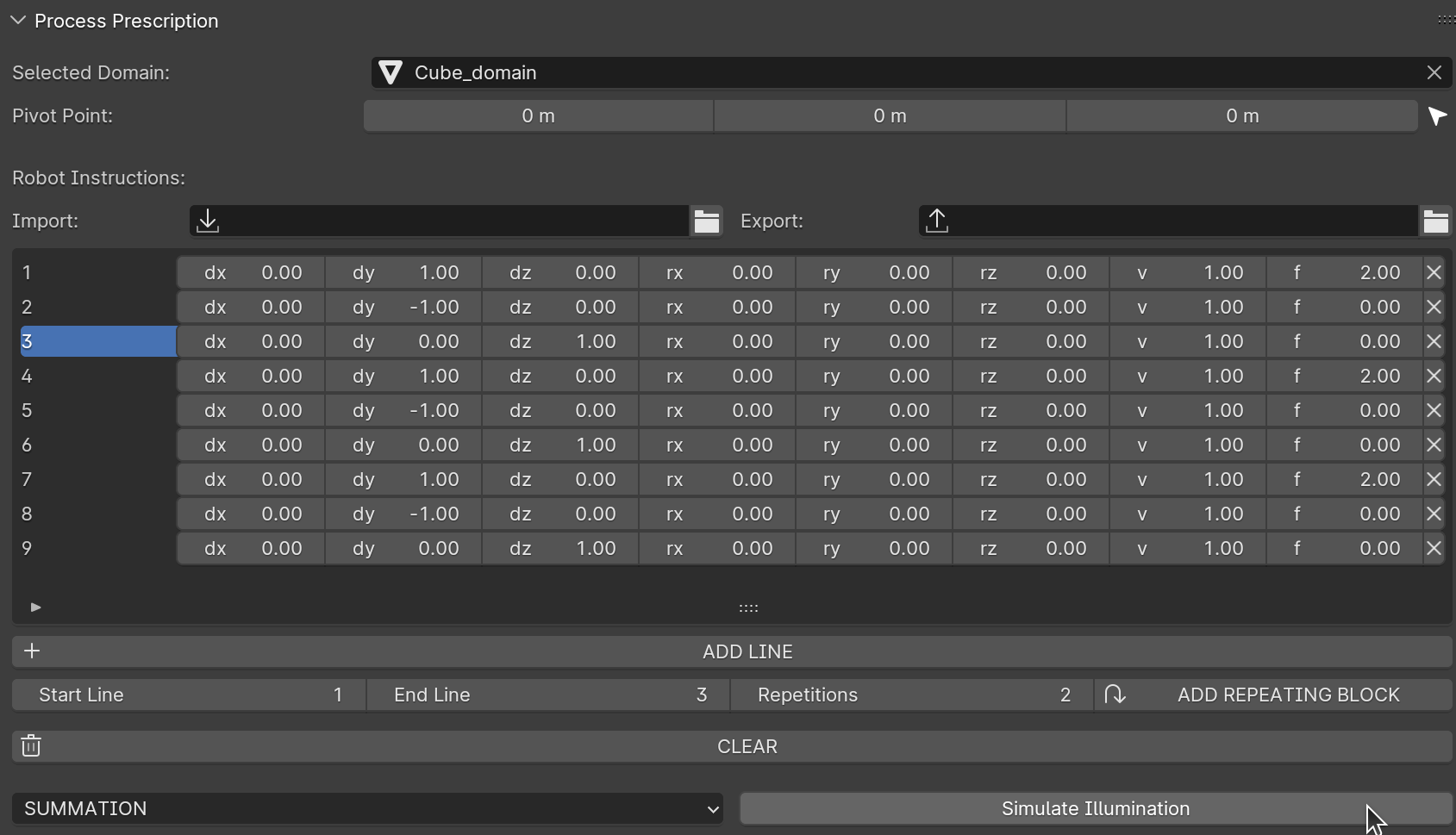Collapse the Process Prescription panel

[x=18, y=21]
